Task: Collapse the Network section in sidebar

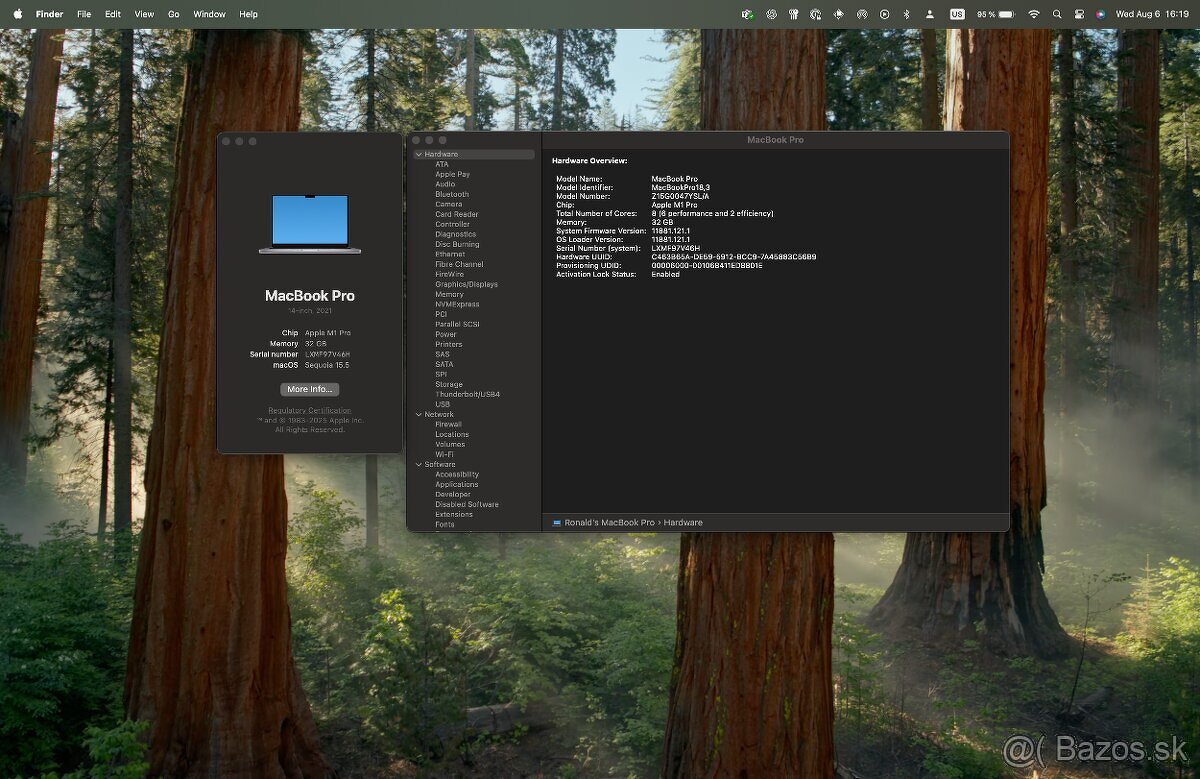Action: point(418,414)
